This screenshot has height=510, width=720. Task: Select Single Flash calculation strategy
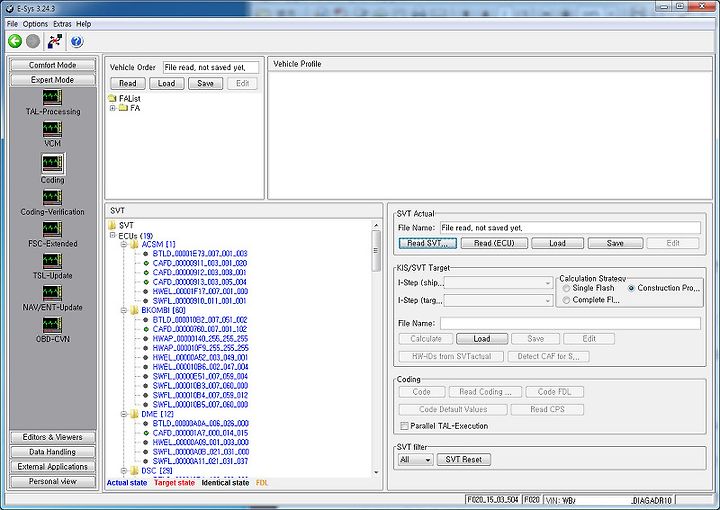[x=566, y=288]
